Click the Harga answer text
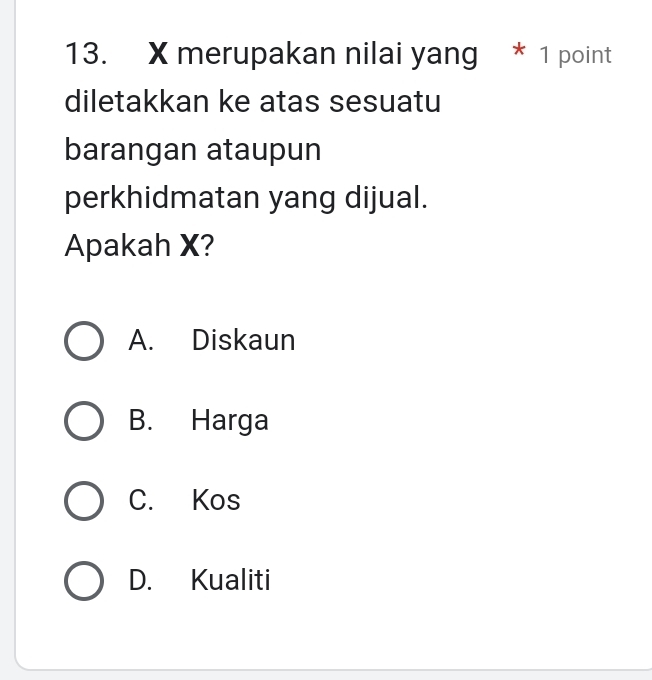This screenshot has width=652, height=680. pos(230,421)
